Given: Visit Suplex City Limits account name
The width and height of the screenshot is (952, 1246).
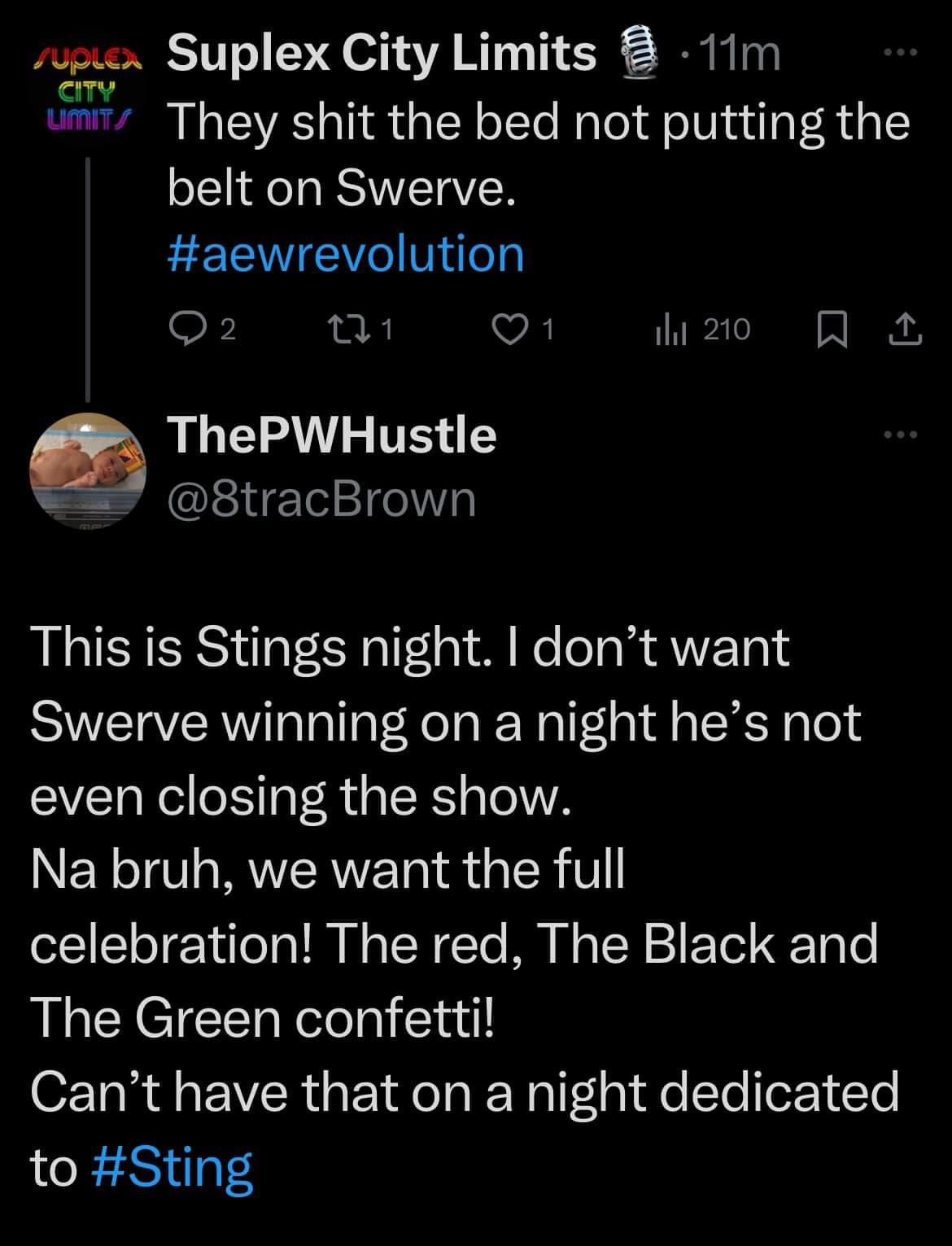Looking at the screenshot, I should click(381, 55).
